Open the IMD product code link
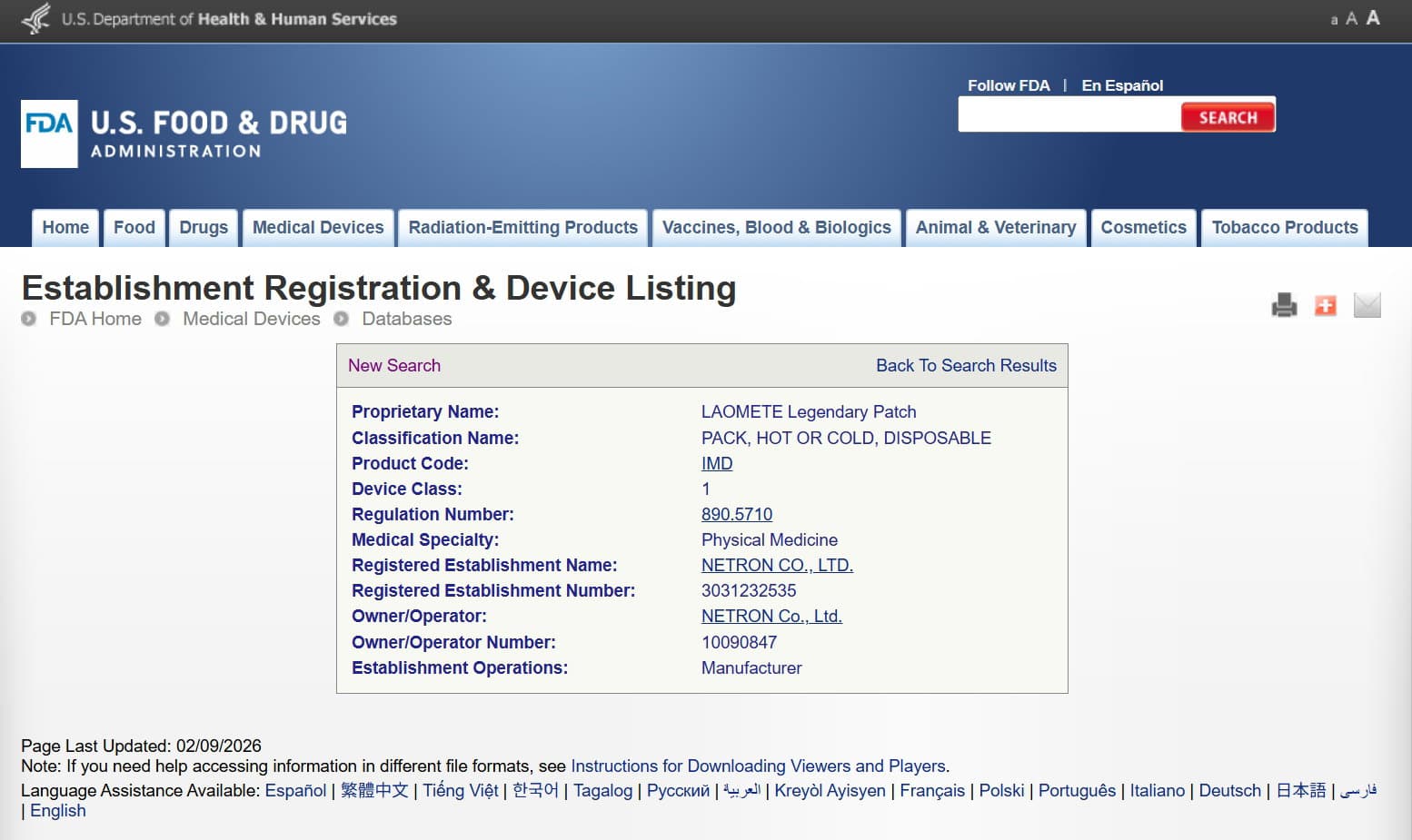Viewport: 1412px width, 840px height. (717, 463)
